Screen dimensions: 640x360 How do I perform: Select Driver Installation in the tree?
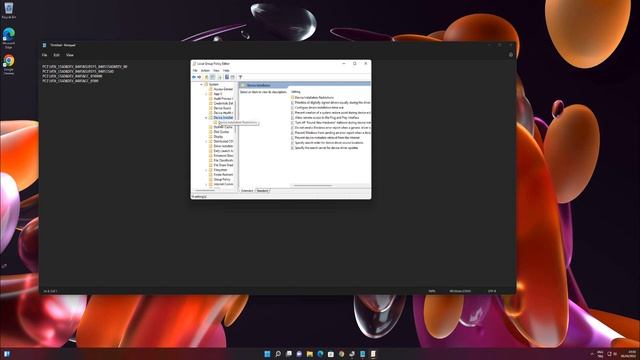tap(220, 146)
